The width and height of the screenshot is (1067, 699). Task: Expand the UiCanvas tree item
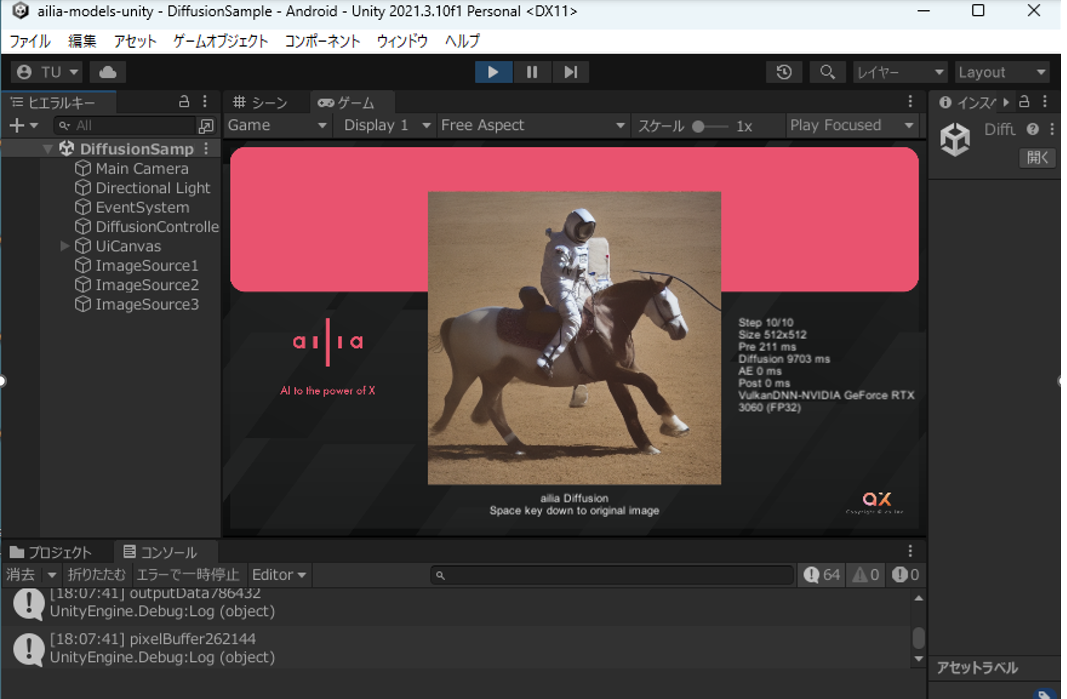(x=65, y=246)
